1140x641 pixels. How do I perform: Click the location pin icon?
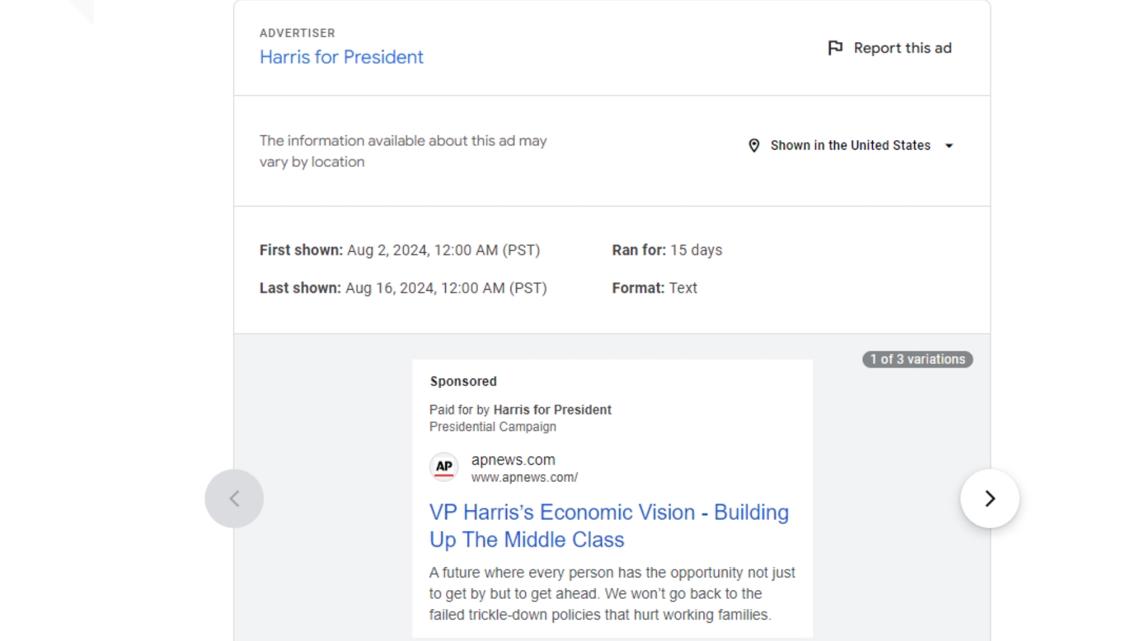coord(754,145)
